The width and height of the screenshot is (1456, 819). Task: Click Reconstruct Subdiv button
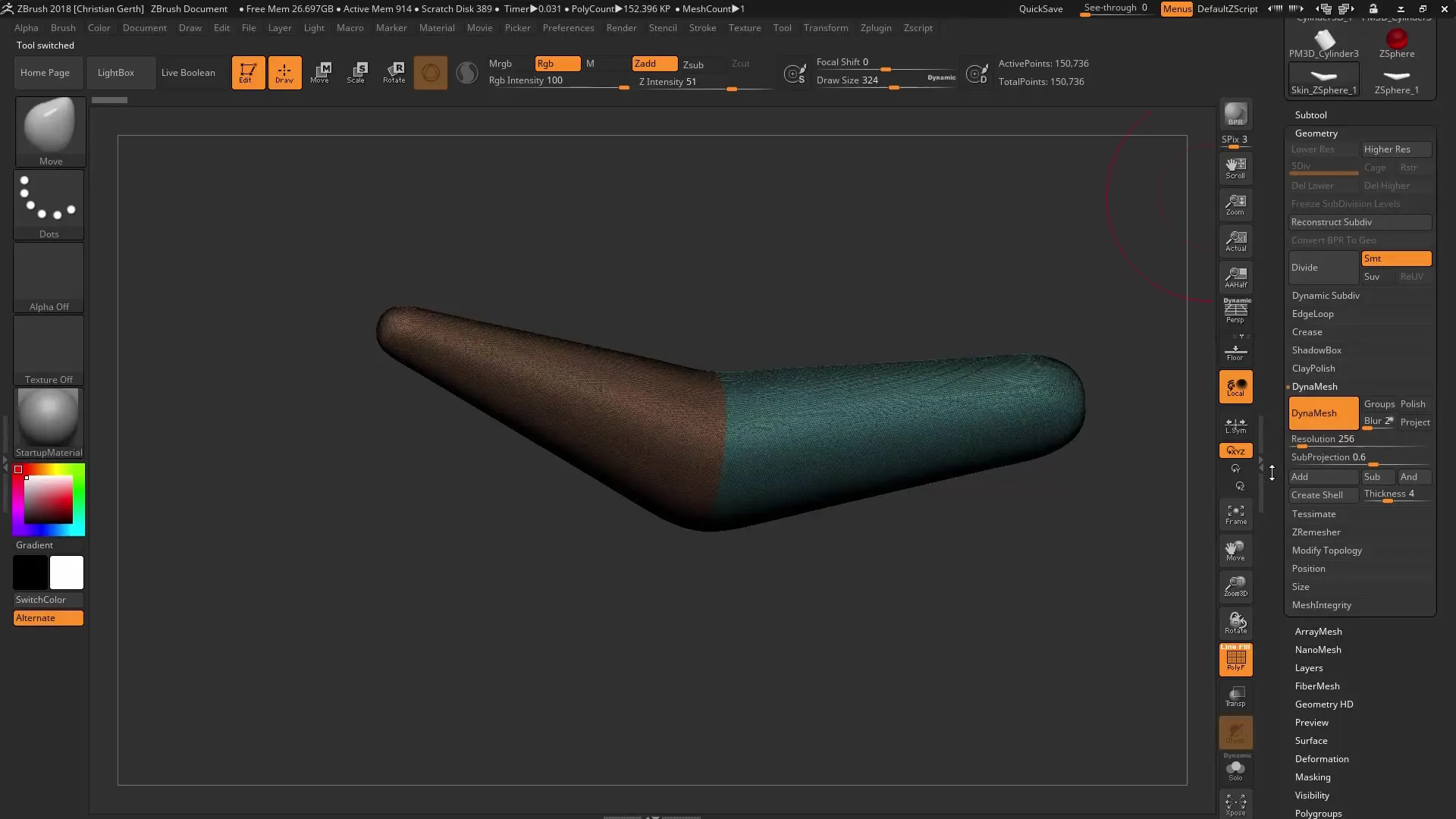point(1360,222)
